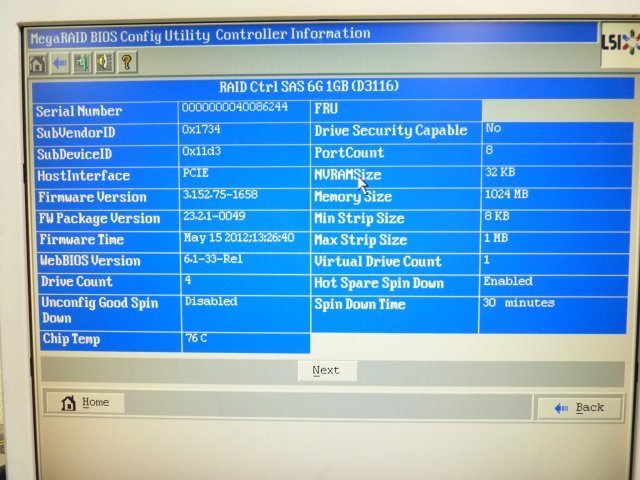Select PortCount value 8
The height and width of the screenshot is (480, 640).
[x=489, y=150]
